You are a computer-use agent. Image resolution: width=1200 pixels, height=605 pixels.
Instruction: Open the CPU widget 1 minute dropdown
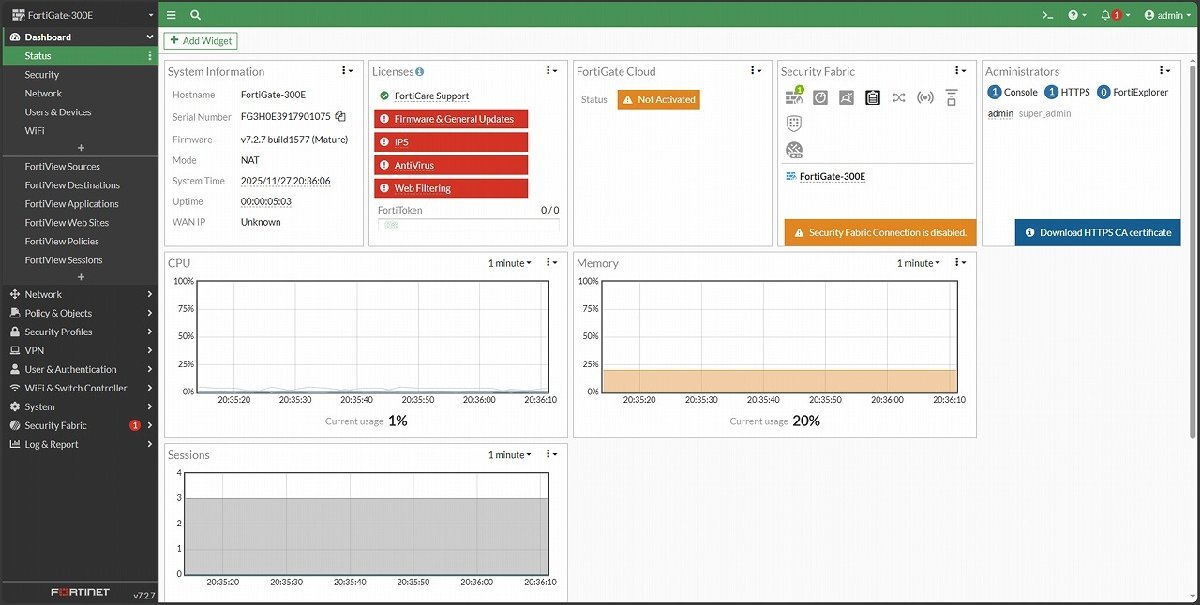pyautogui.click(x=509, y=263)
